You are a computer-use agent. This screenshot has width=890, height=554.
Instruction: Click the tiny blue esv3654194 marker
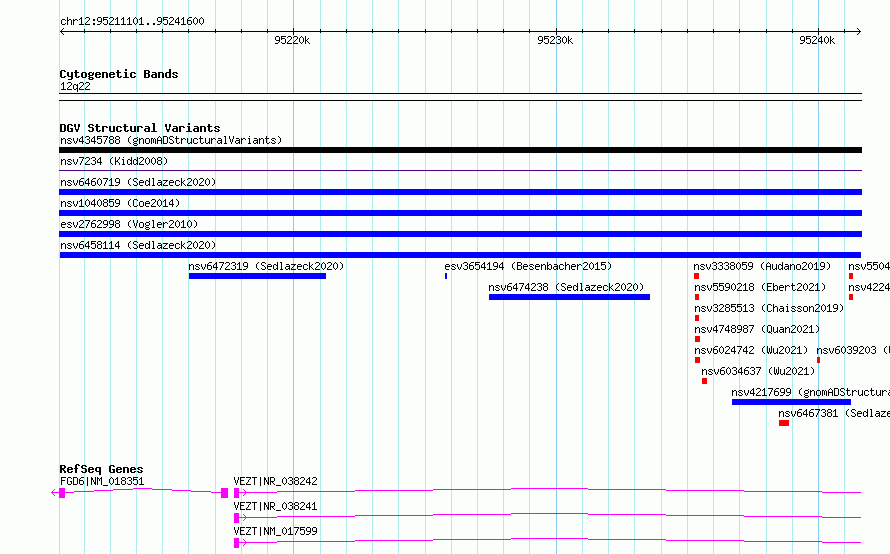(x=446, y=276)
